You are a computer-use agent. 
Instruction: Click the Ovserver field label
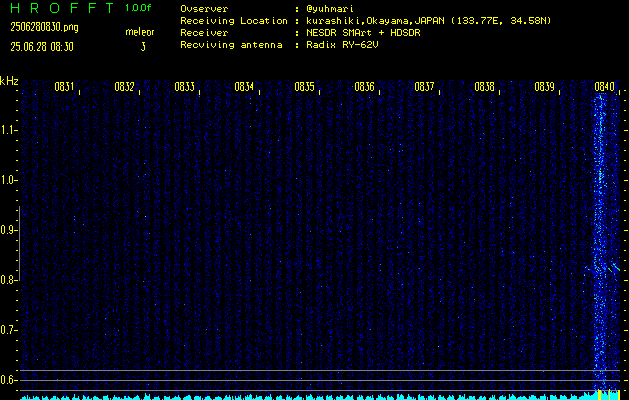click(204, 9)
